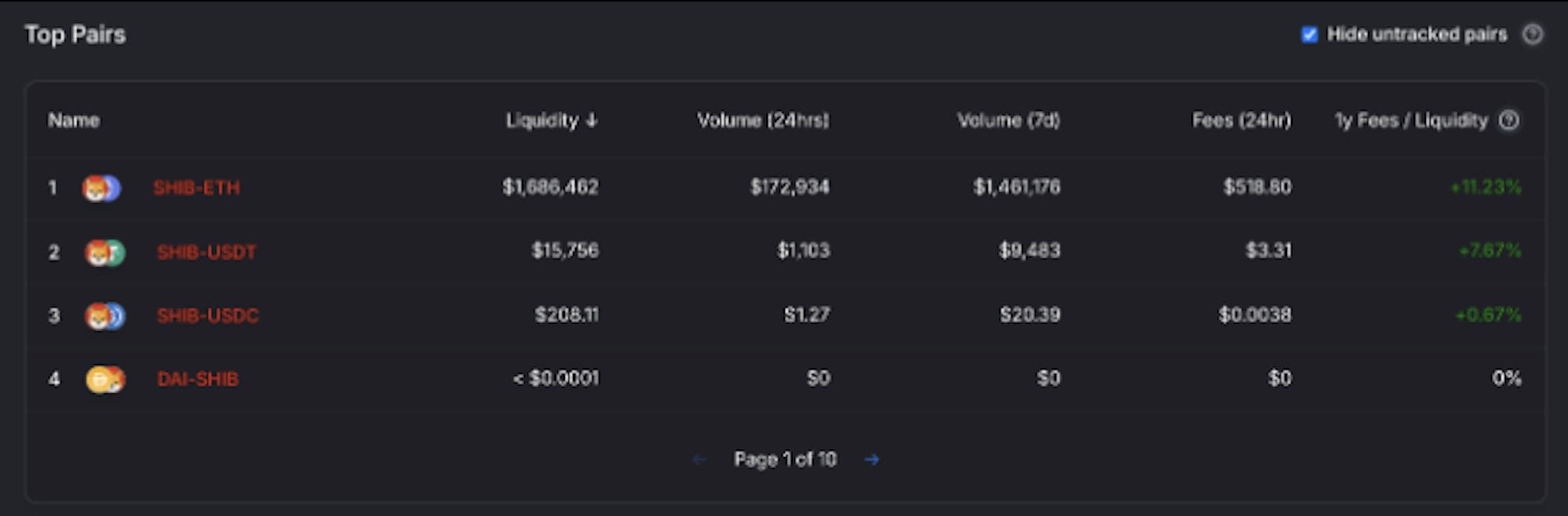Click help icon beside Hide untracked pairs
Image resolution: width=1568 pixels, height=516 pixels.
click(1532, 34)
